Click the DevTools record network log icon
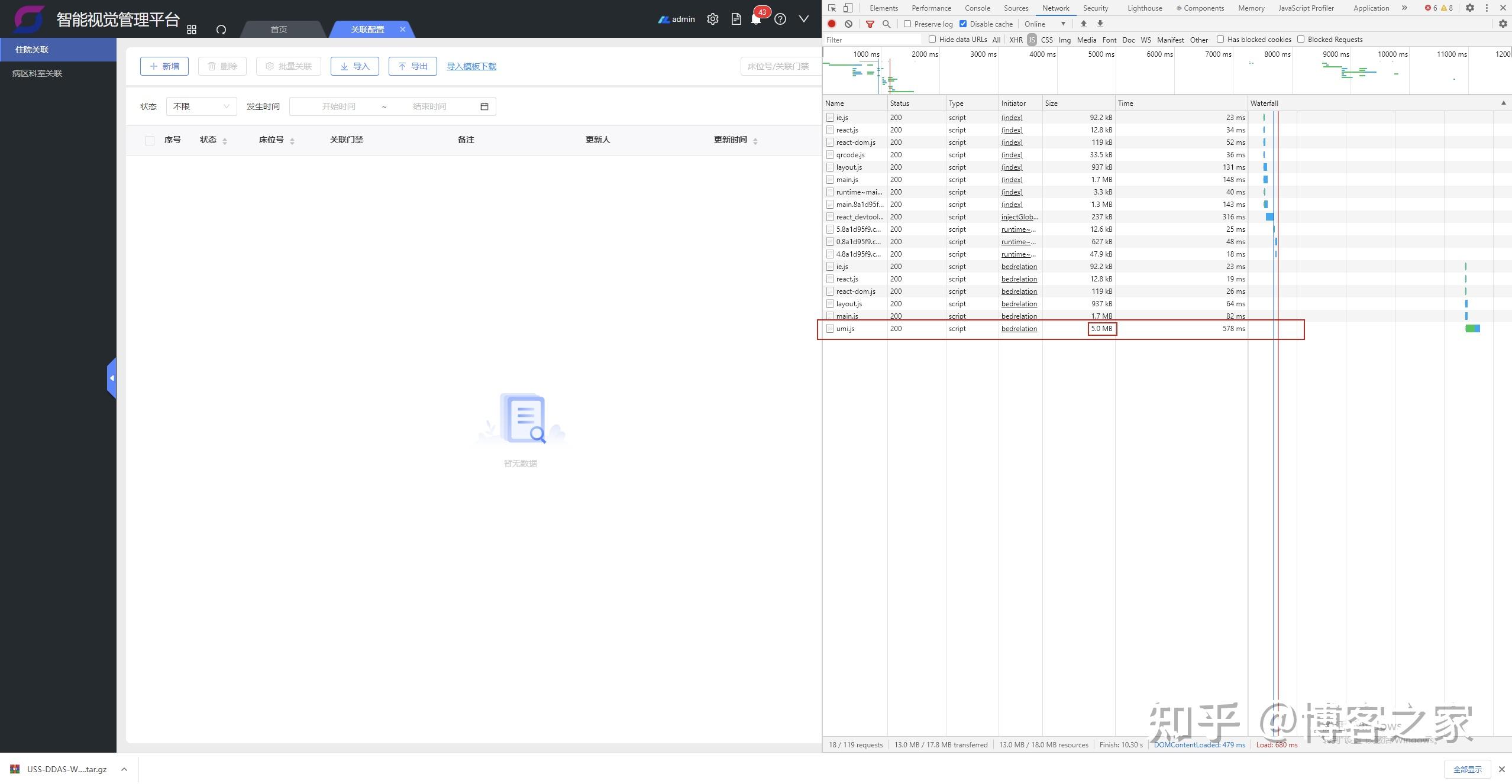The width and height of the screenshot is (1512, 784). (832, 24)
